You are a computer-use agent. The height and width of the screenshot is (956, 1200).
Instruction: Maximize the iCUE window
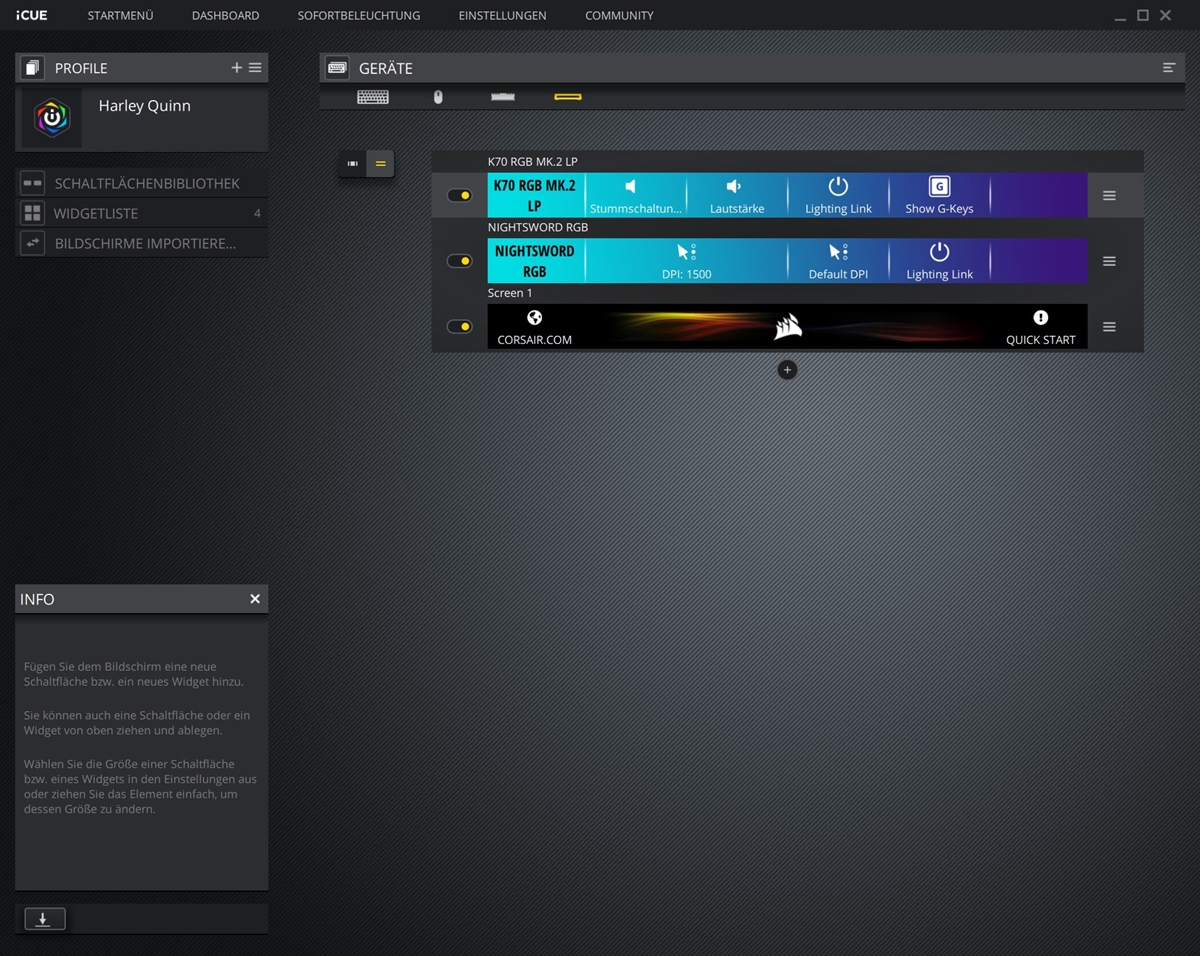click(1143, 15)
